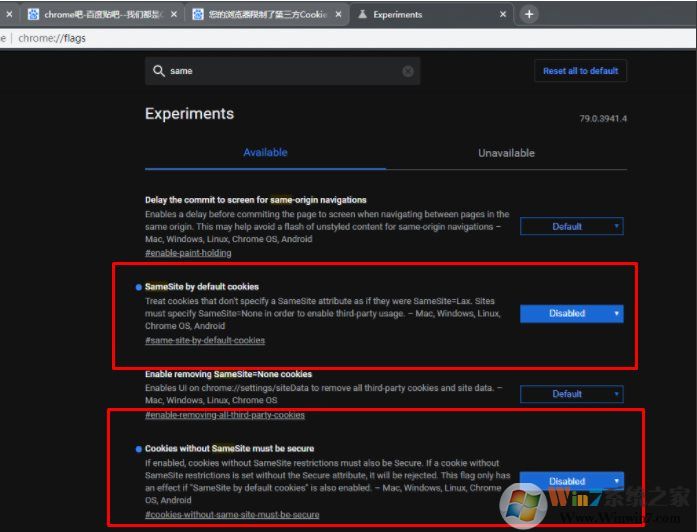
Task: Open dropdown for same-origin navigations delay flag
Action: click(x=571, y=226)
